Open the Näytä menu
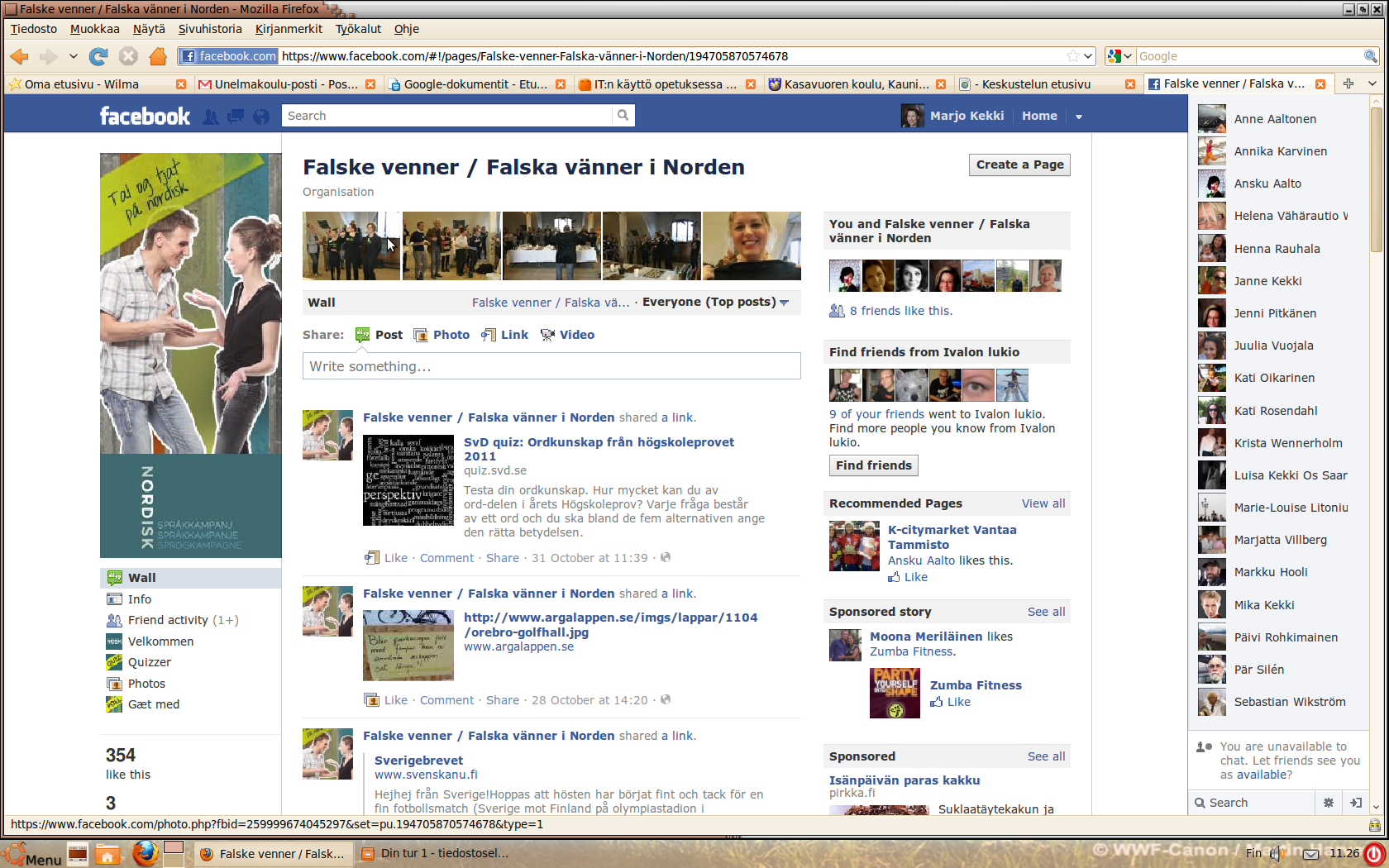This screenshot has height=868, width=1389. coord(149,29)
